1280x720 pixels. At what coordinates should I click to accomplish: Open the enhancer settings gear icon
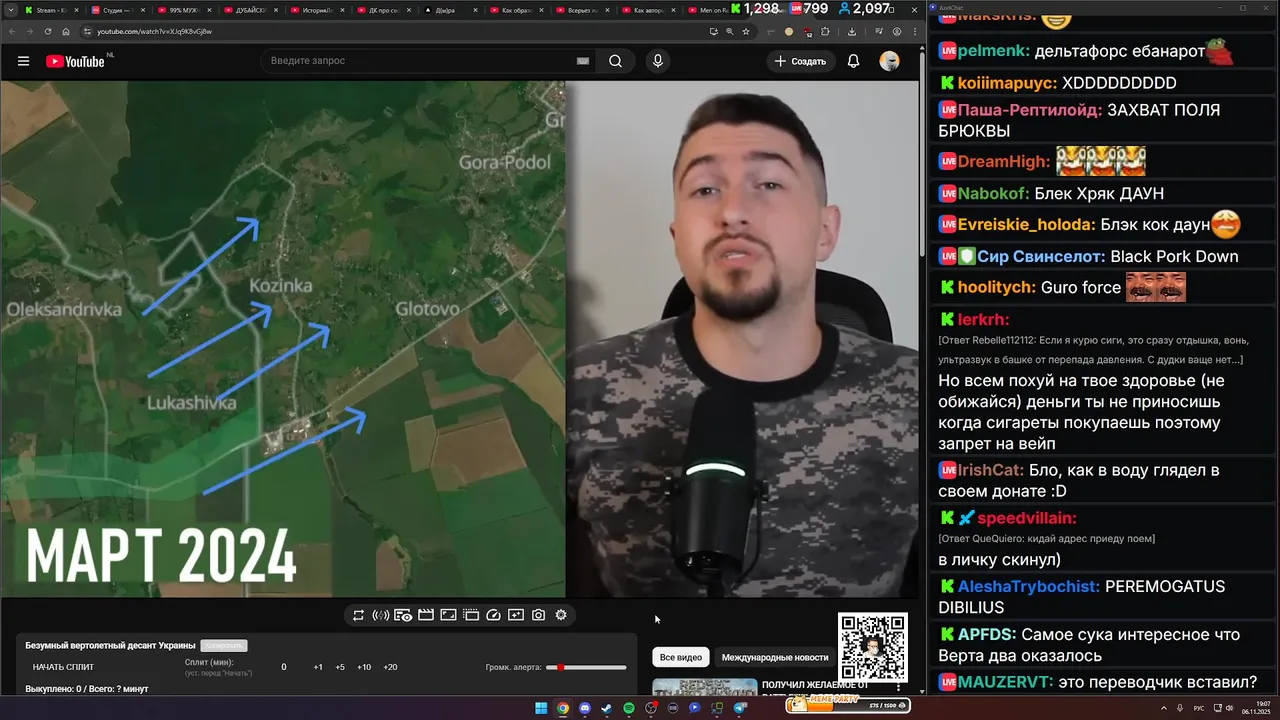coord(561,615)
